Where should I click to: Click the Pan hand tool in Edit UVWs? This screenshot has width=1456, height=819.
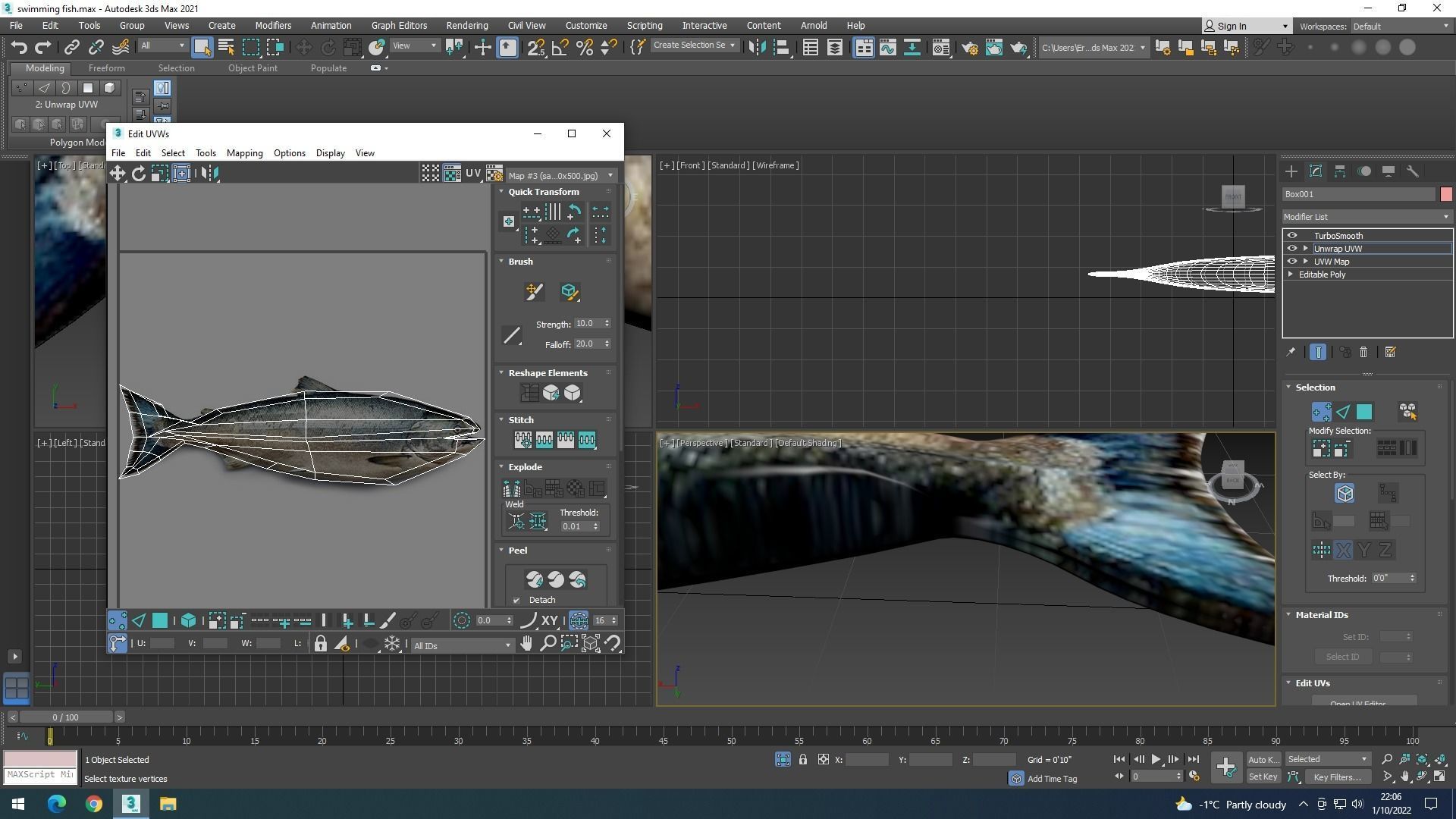click(526, 644)
